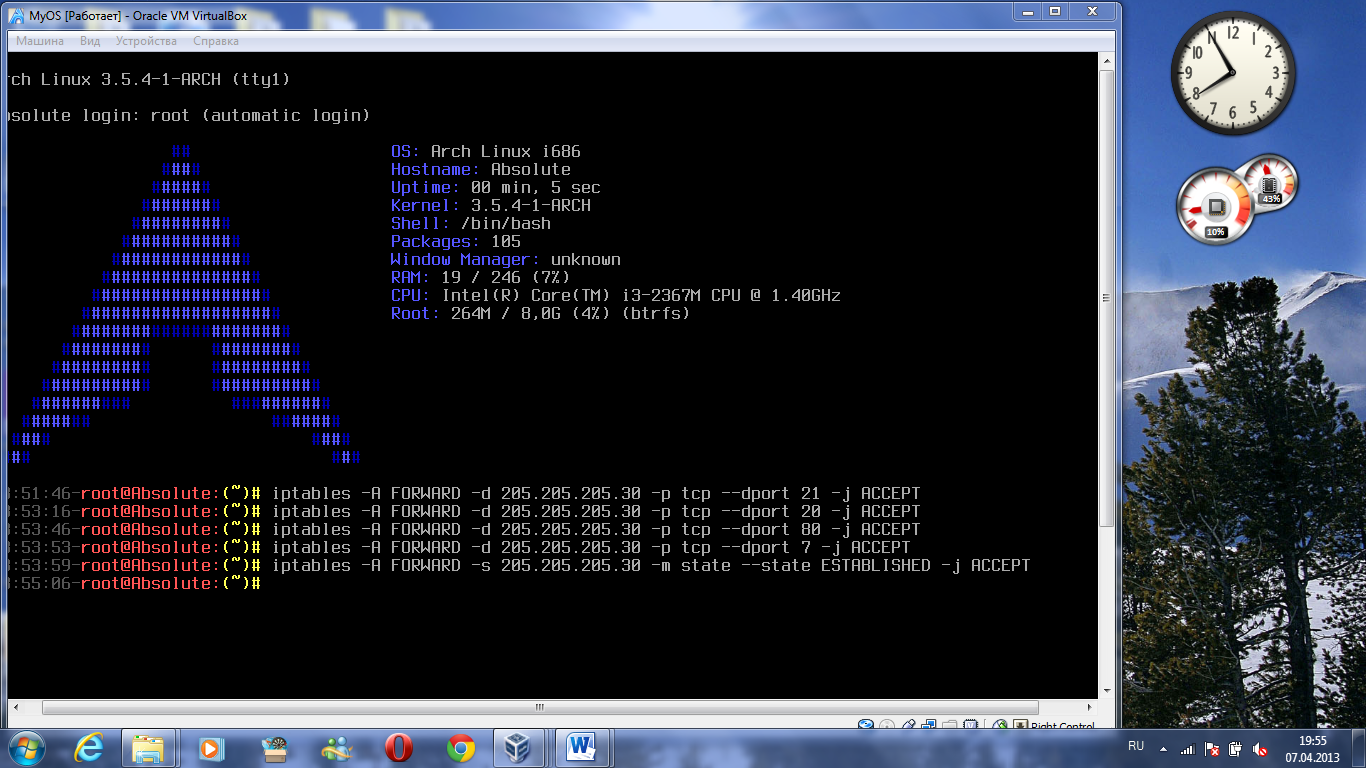Open the Машина menu in VirtualBox

[40, 41]
